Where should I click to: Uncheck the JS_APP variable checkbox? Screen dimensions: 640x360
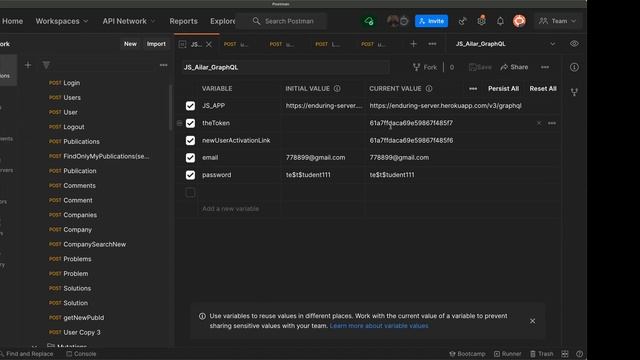pyautogui.click(x=190, y=106)
